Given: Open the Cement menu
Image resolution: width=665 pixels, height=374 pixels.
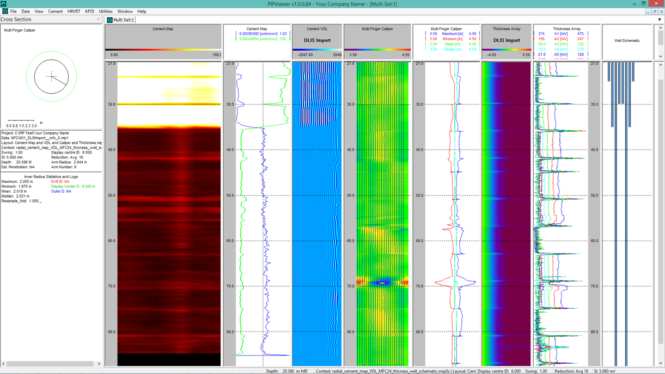Looking at the screenshot, I should pos(55,11).
